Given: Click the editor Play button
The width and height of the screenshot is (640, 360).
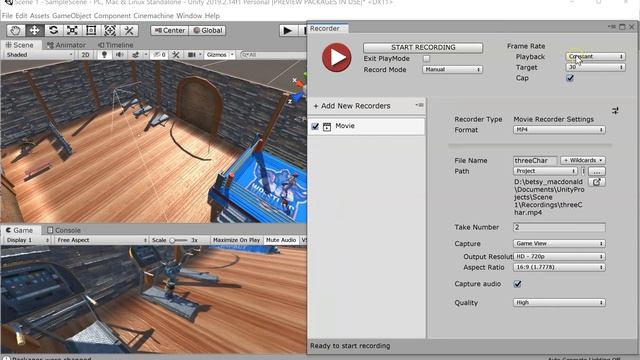Looking at the screenshot, I should (x=287, y=31).
